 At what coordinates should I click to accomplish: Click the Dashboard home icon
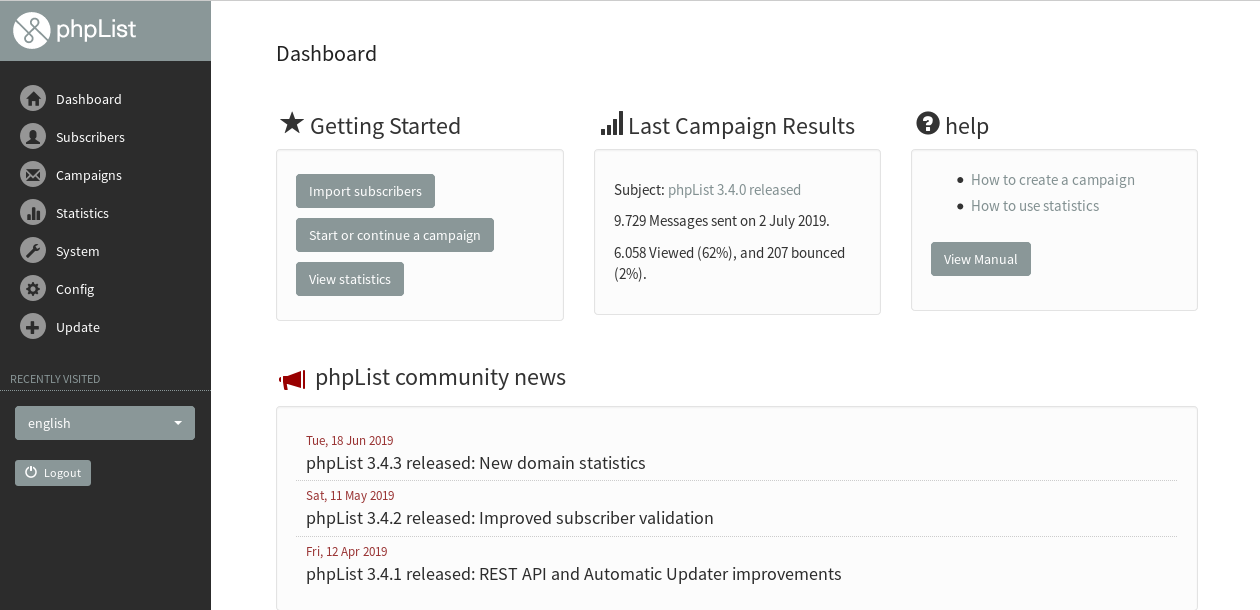(x=33, y=99)
